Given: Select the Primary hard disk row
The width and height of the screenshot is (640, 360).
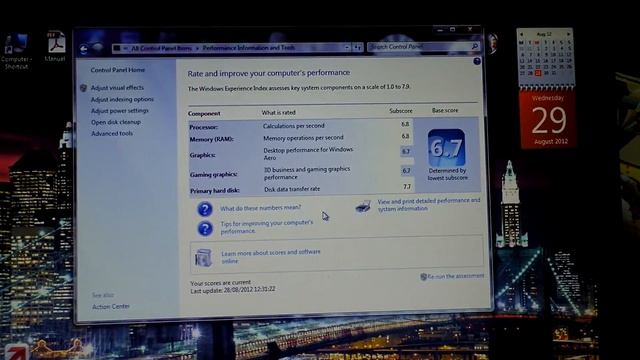Looking at the screenshot, I should [x=301, y=189].
